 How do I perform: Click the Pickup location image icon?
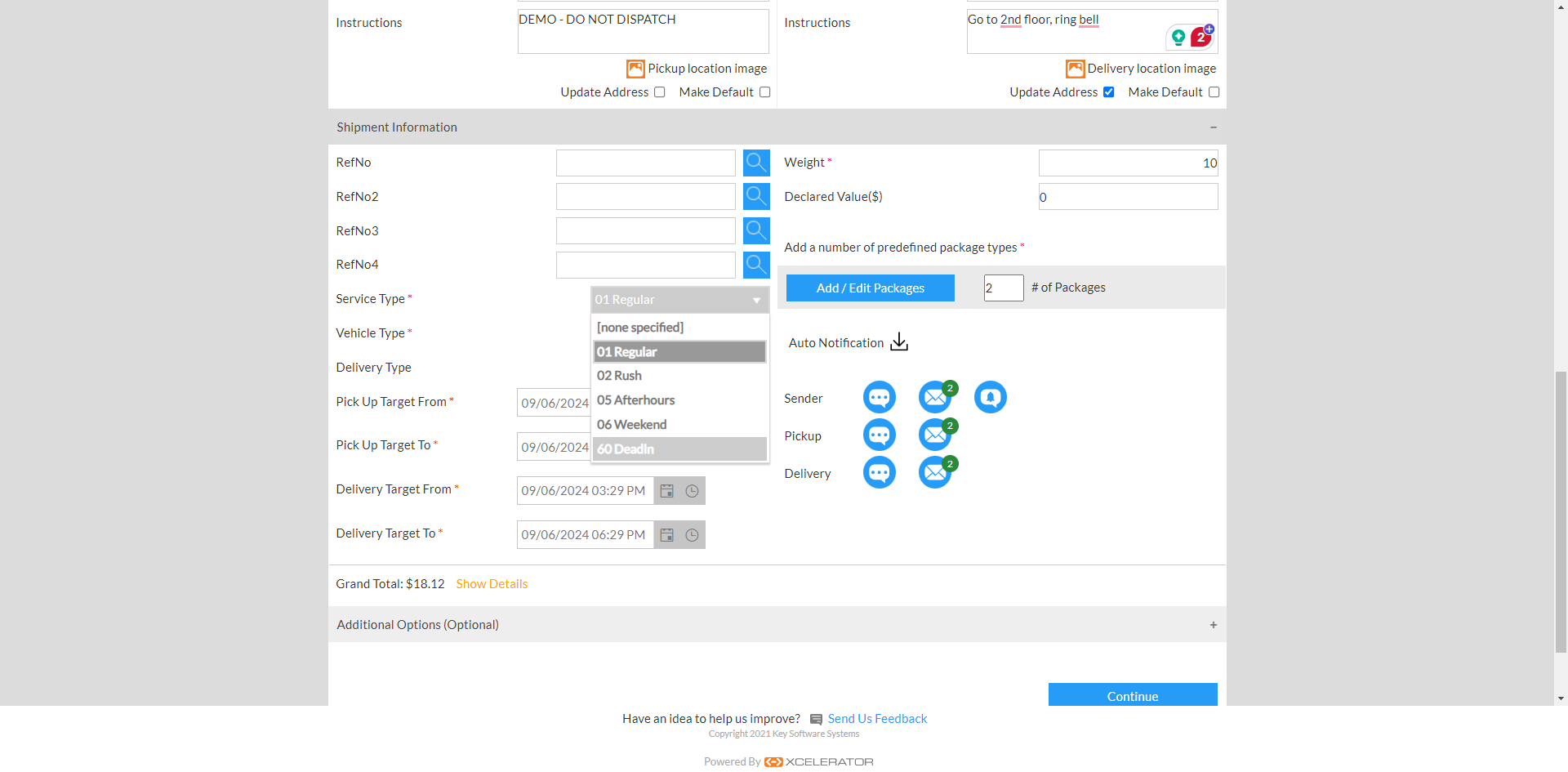click(635, 69)
